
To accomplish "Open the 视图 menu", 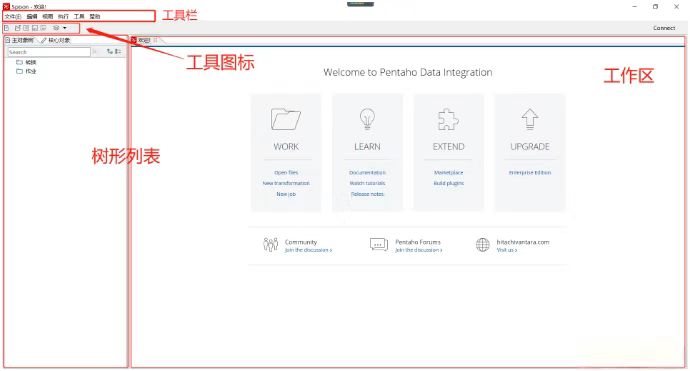I will click(48, 16).
